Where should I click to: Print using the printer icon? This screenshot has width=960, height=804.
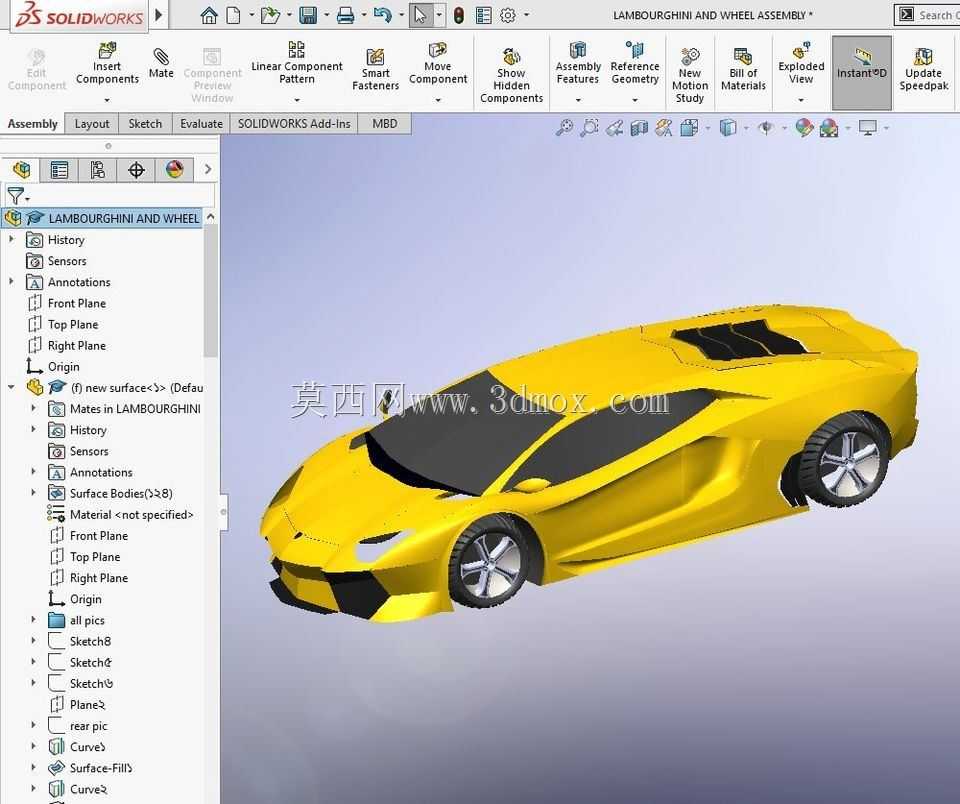(345, 15)
